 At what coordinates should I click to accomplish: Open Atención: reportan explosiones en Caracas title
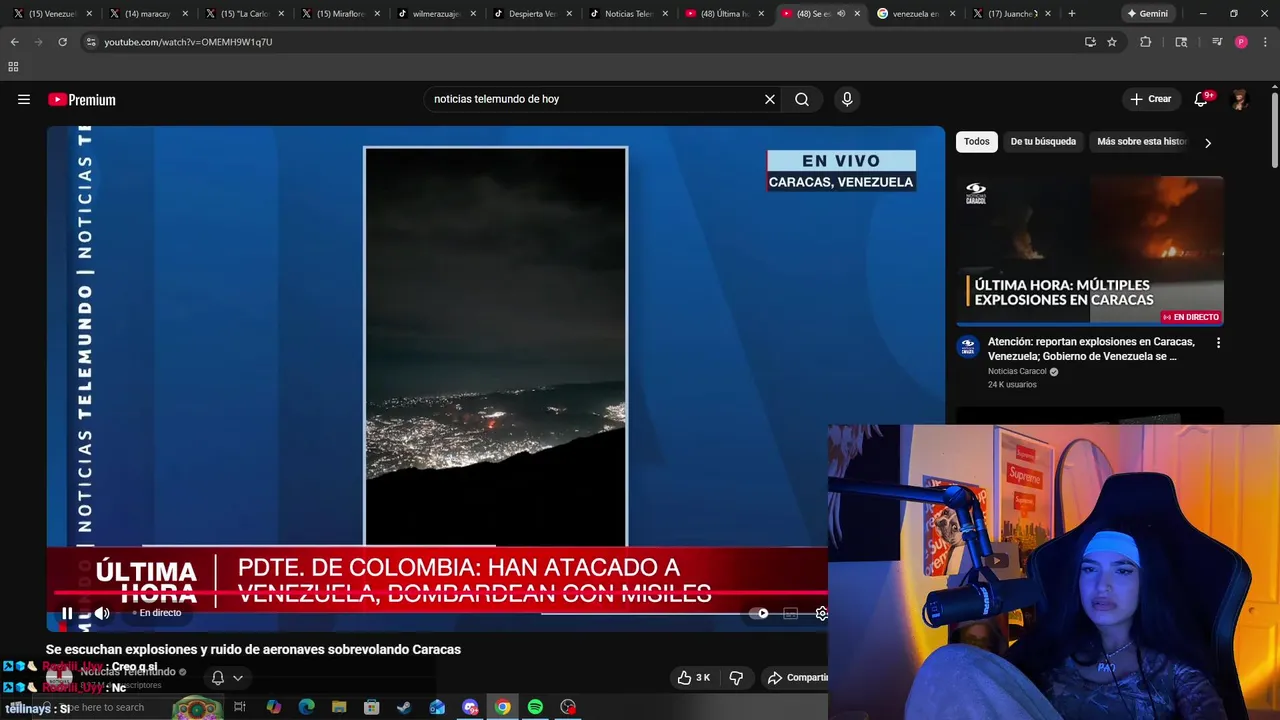point(1091,348)
